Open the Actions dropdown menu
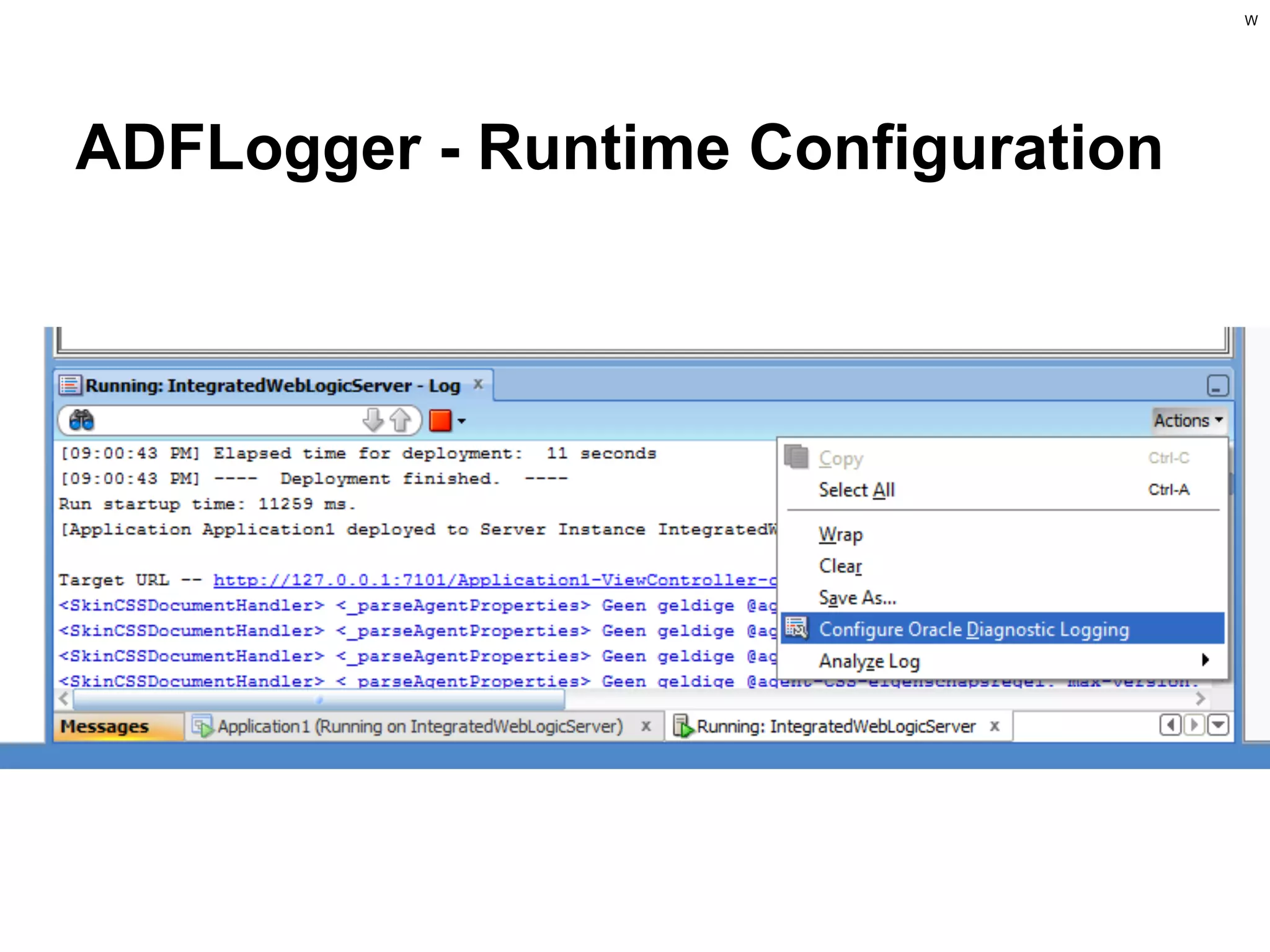This screenshot has height=952, width=1270. point(1188,420)
